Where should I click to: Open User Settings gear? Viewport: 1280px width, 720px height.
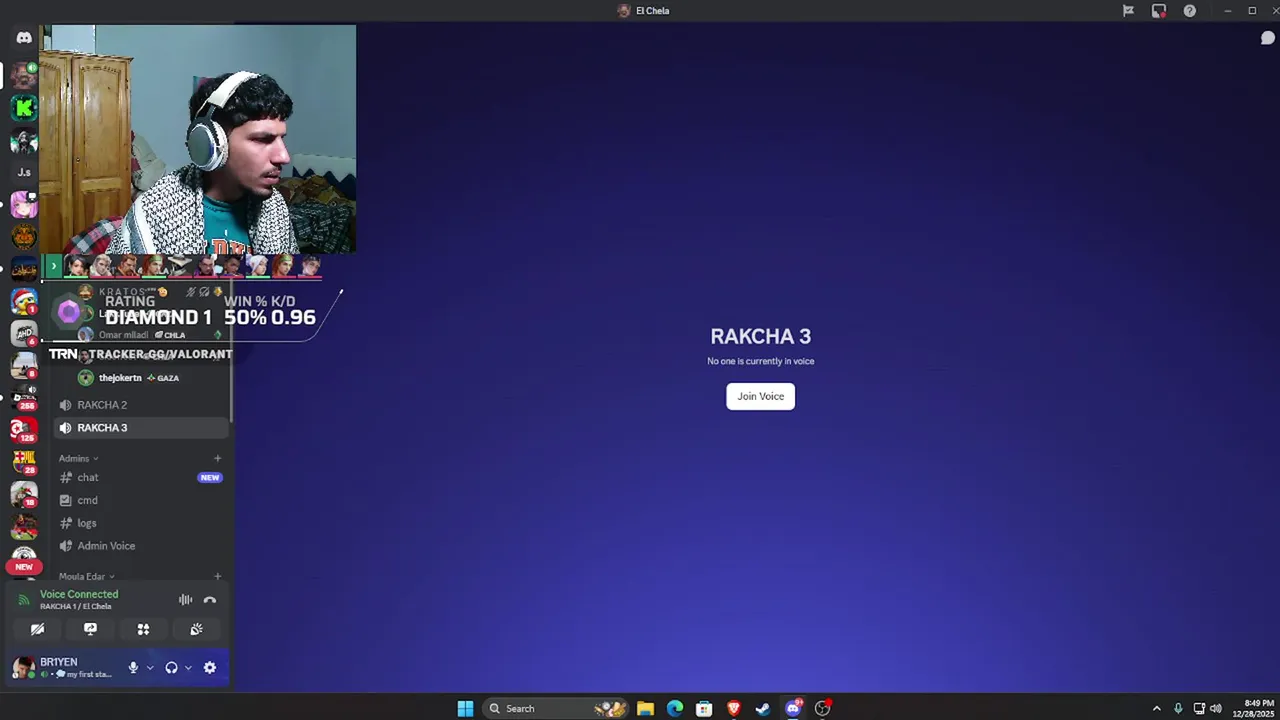point(210,668)
